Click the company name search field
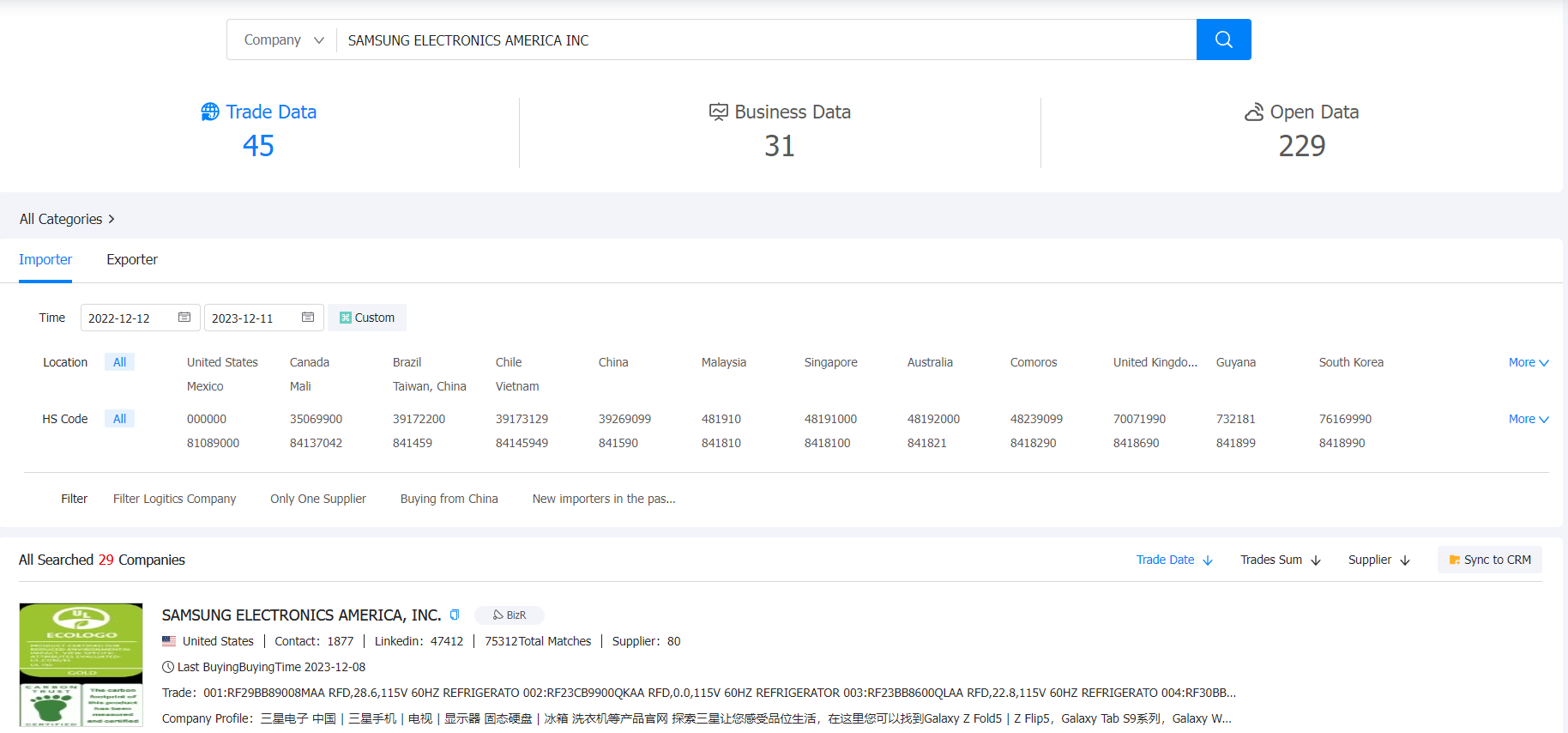The width and height of the screenshot is (1568, 733). [766, 40]
